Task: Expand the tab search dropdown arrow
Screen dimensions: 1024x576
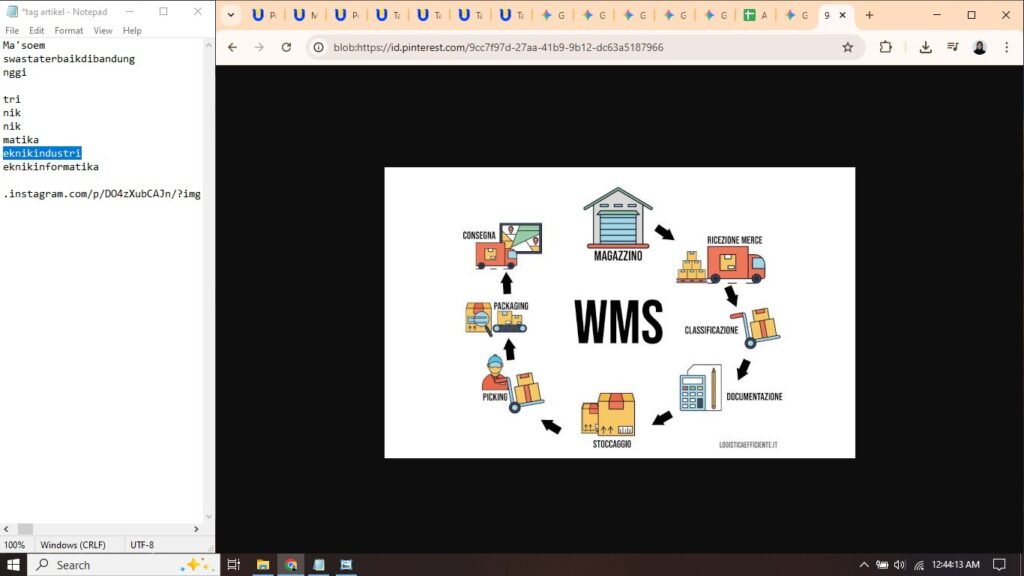Action: click(231, 15)
